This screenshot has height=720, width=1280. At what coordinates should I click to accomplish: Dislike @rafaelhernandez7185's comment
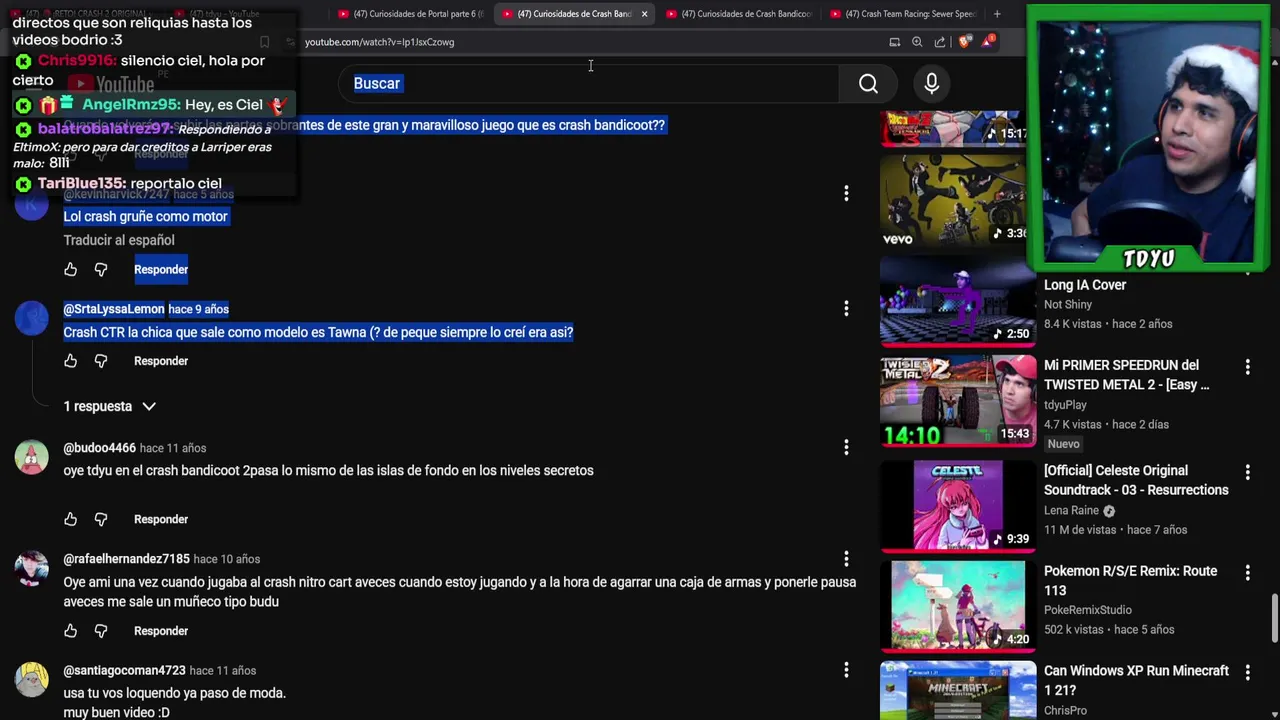[101, 631]
